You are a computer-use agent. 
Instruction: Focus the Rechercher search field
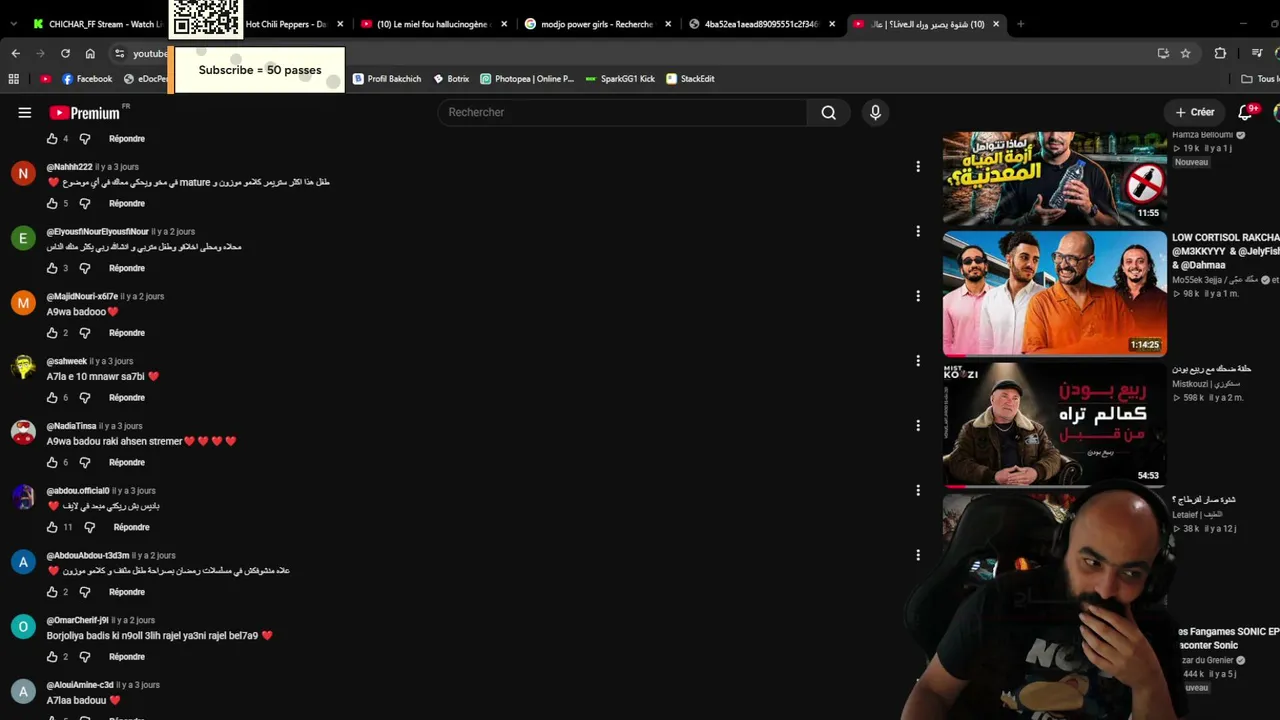click(x=622, y=113)
